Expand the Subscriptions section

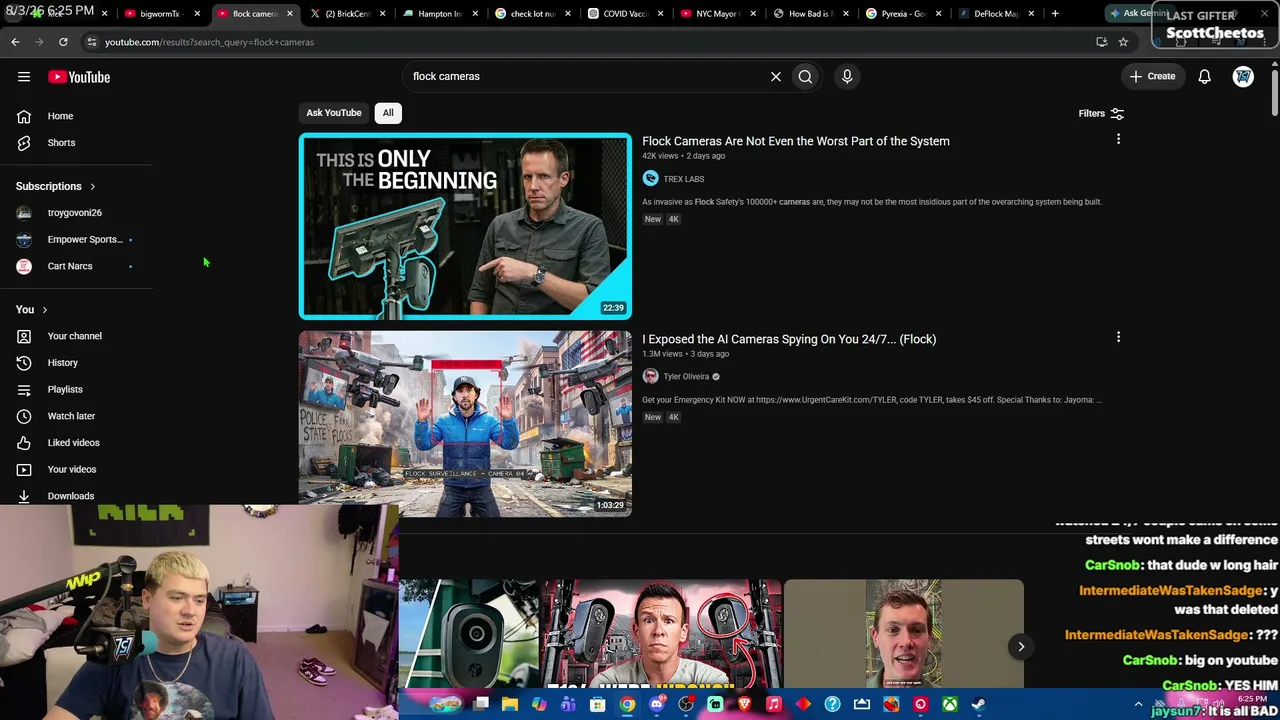(x=56, y=186)
